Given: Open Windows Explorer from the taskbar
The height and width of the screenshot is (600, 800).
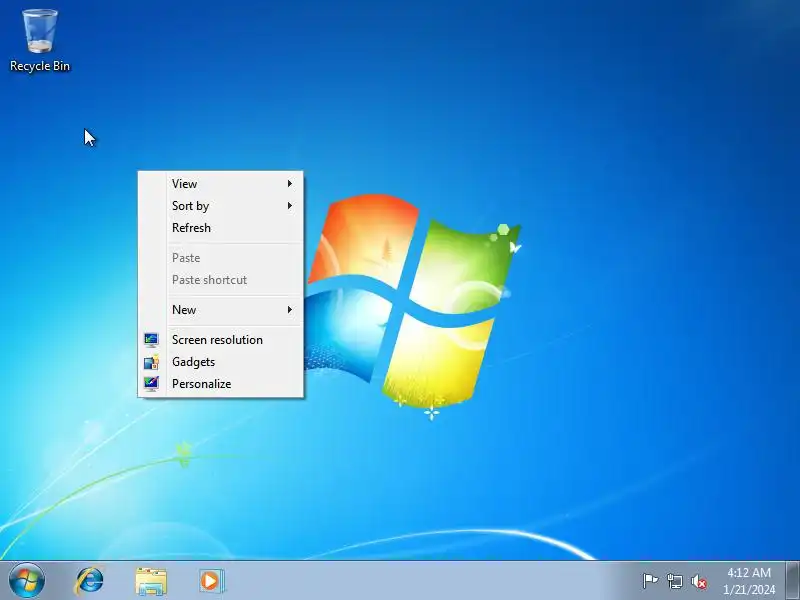Looking at the screenshot, I should [151, 581].
